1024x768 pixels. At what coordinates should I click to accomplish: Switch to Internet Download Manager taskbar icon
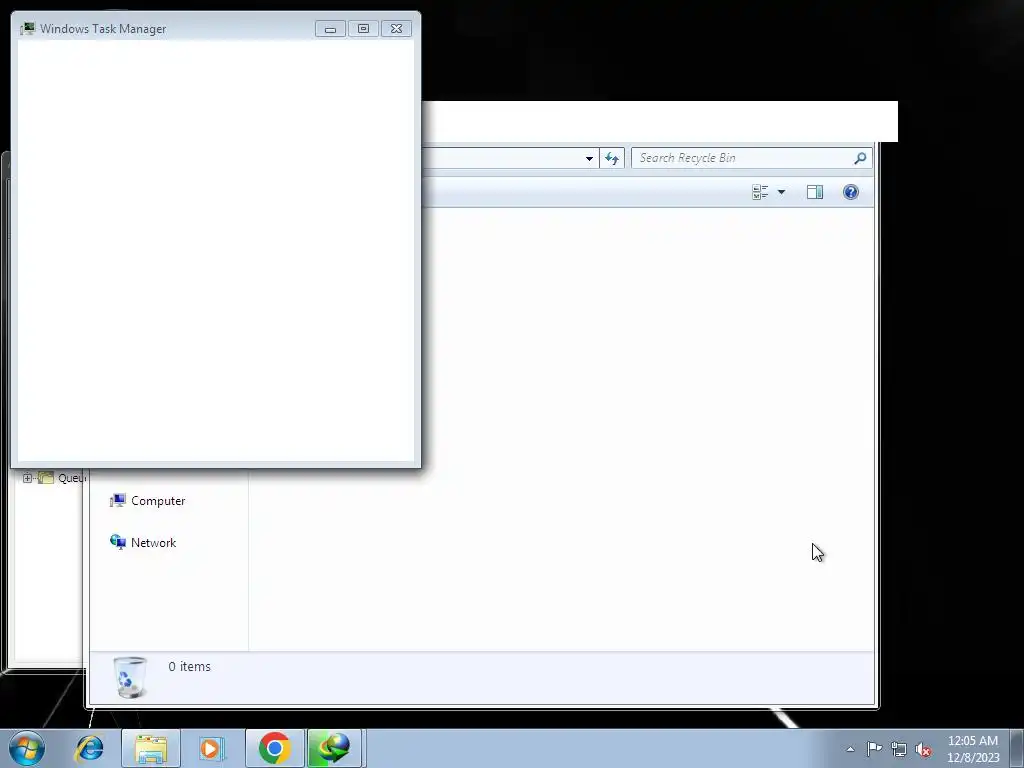334,748
